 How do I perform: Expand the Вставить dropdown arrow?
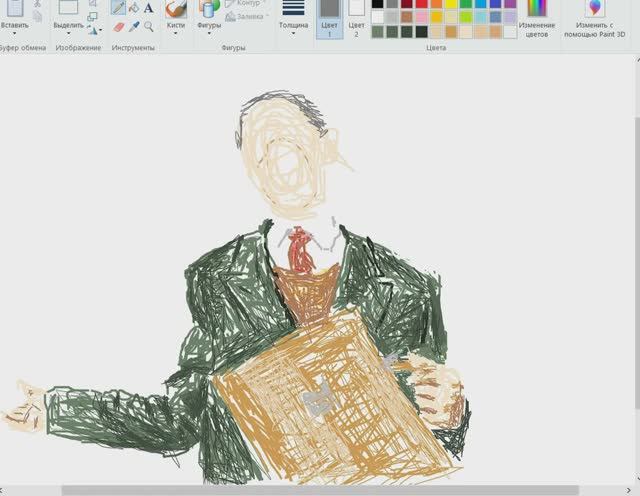(15, 33)
